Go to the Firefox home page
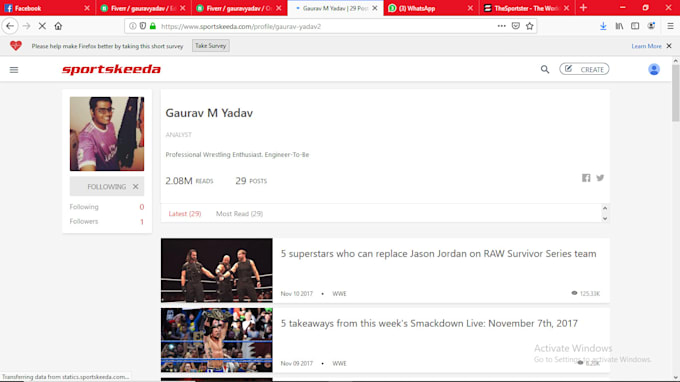The height and width of the screenshot is (382, 680). pos(58,26)
